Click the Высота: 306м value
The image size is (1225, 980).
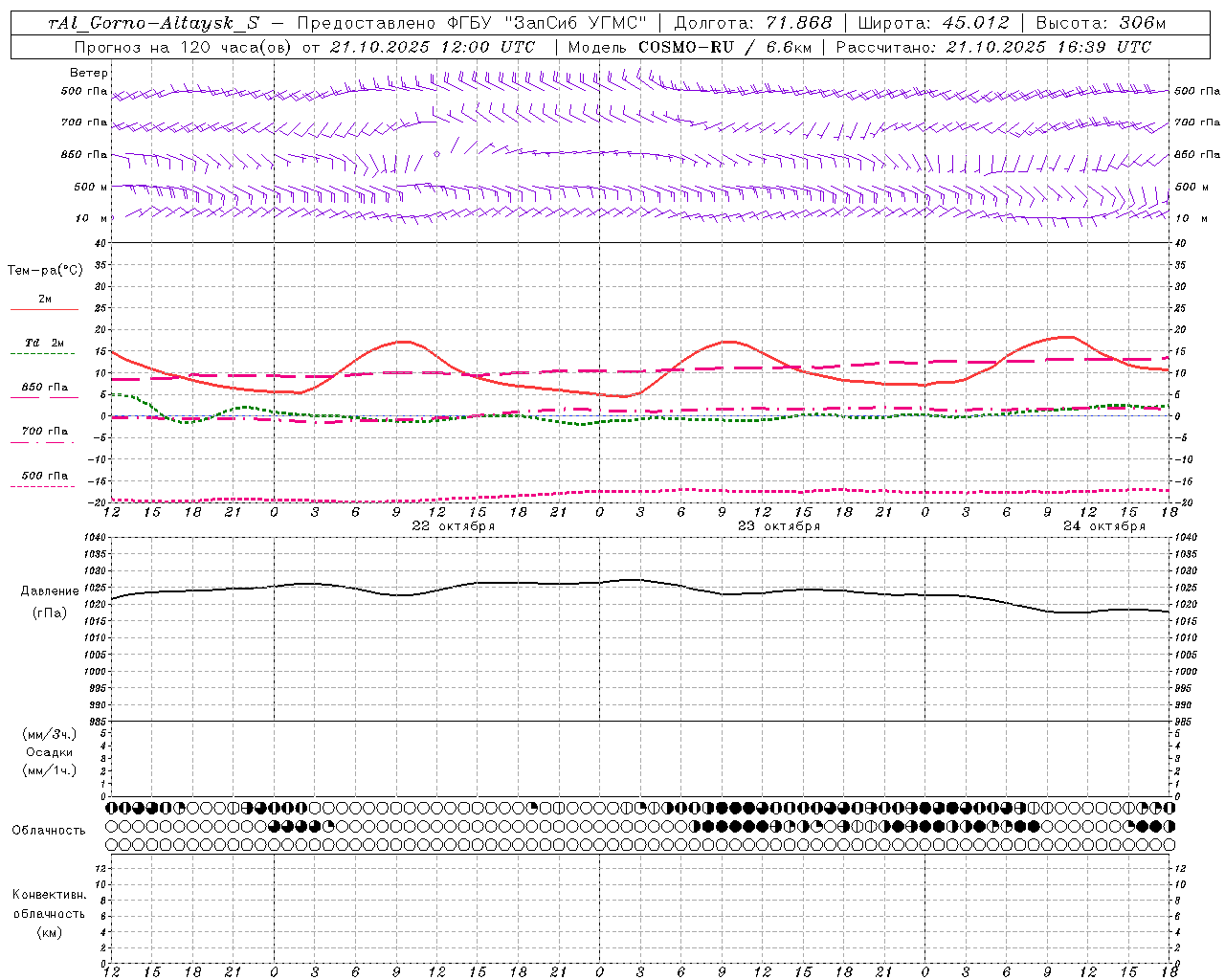1102,23
